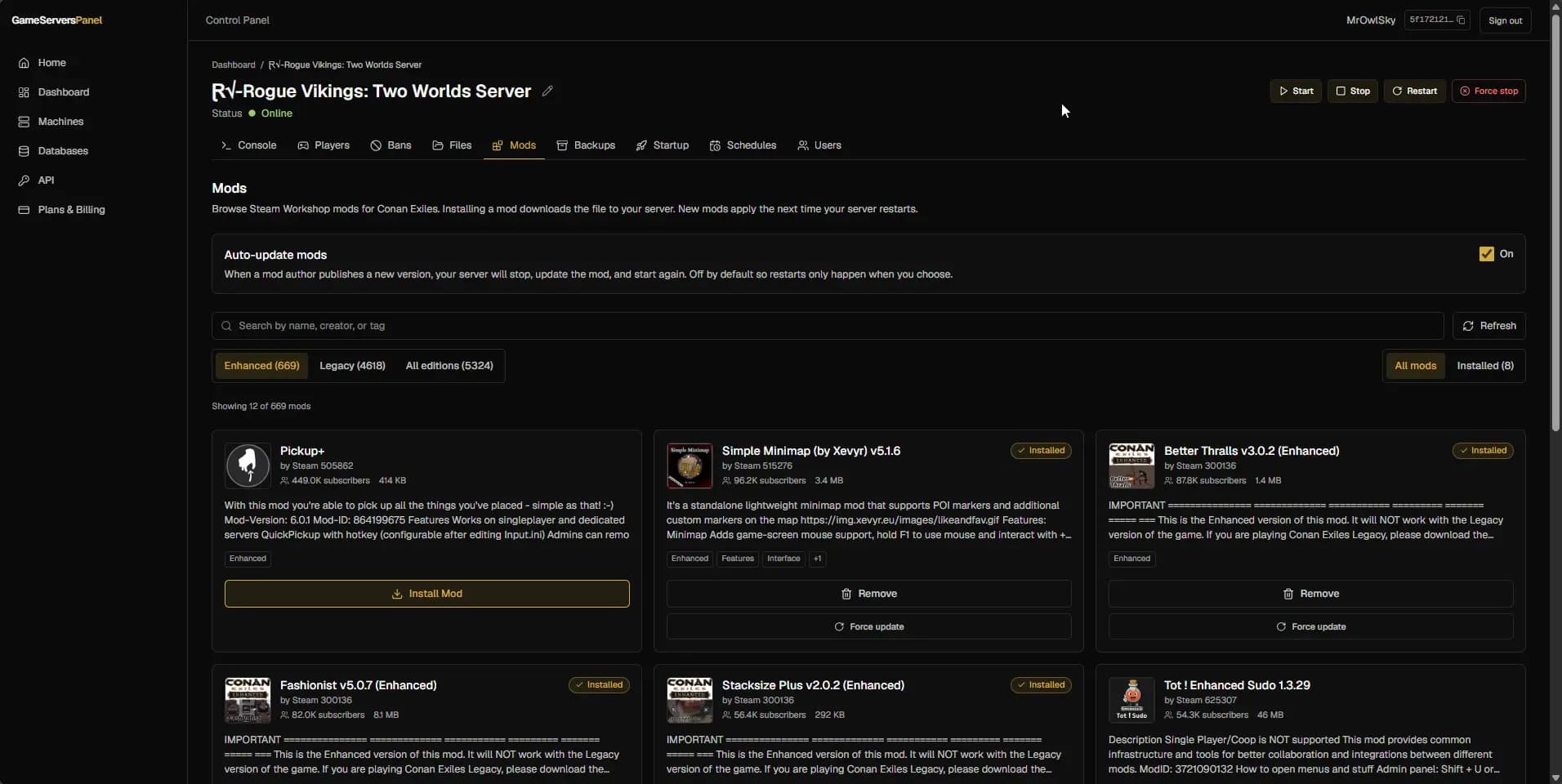Viewport: 1562px width, 784px height.
Task: Expand the +1 tags on Simple Minimap
Action: coord(818,559)
